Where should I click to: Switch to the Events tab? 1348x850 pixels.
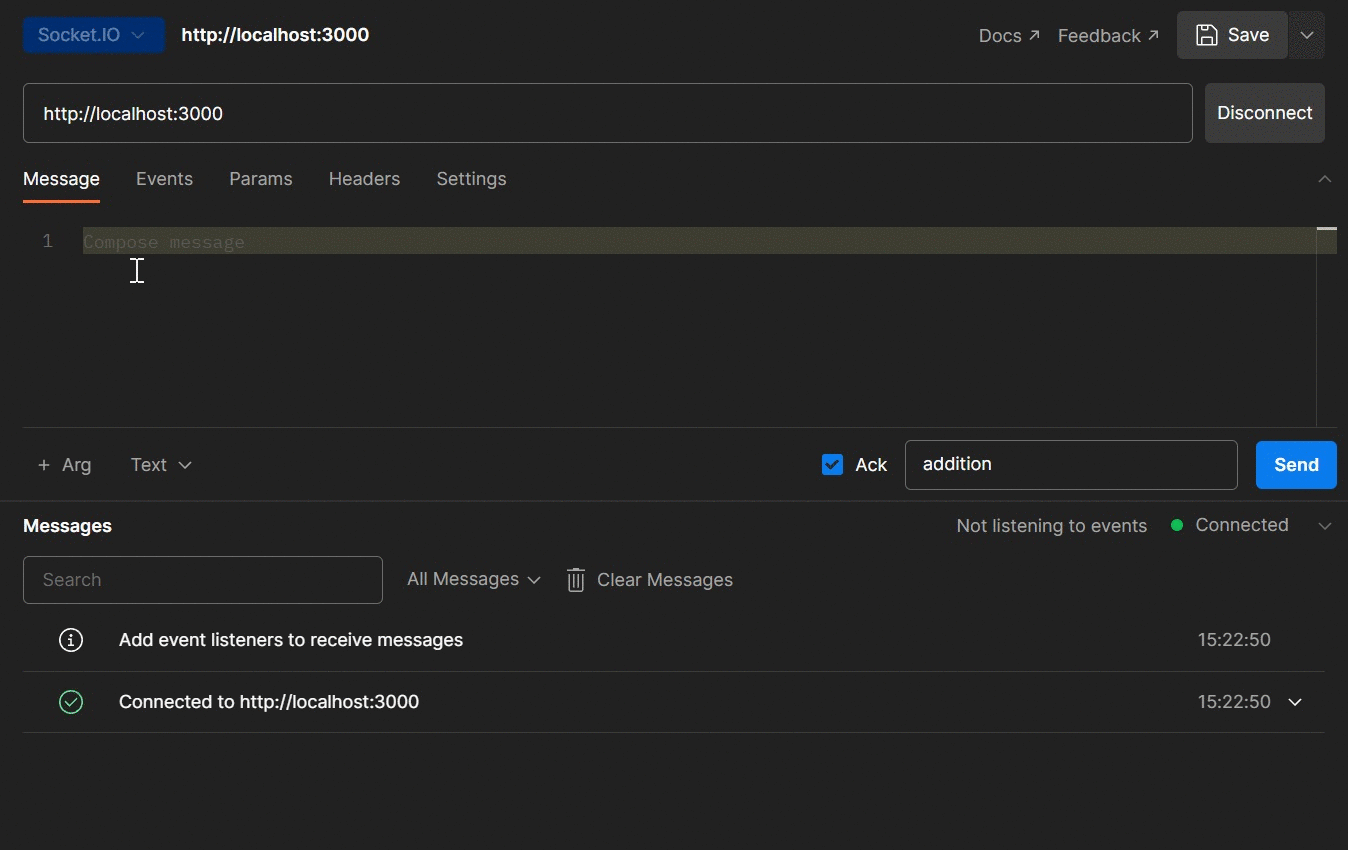tap(164, 178)
